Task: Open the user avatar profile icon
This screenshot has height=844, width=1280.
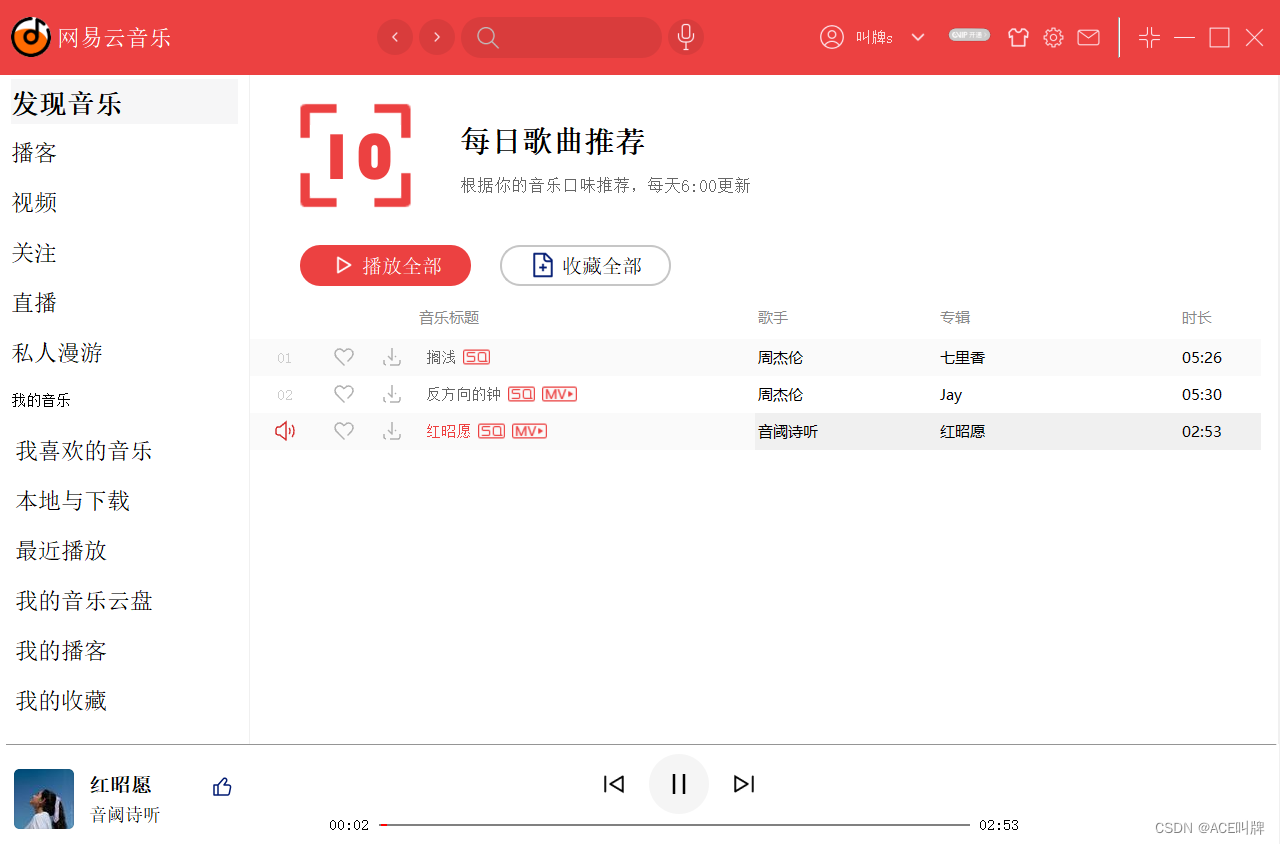Action: click(831, 37)
